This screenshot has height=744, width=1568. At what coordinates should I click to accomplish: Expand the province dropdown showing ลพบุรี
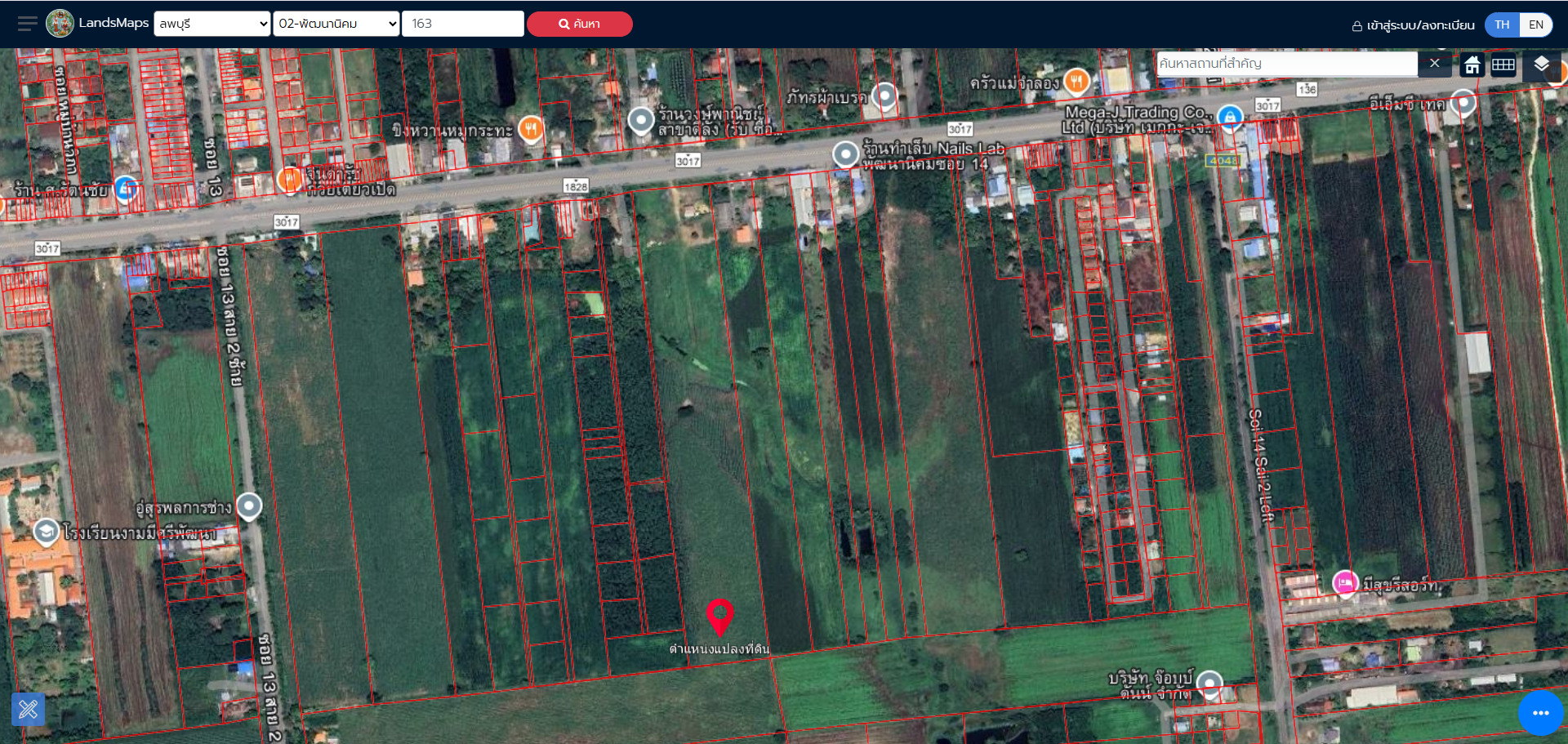(212, 24)
